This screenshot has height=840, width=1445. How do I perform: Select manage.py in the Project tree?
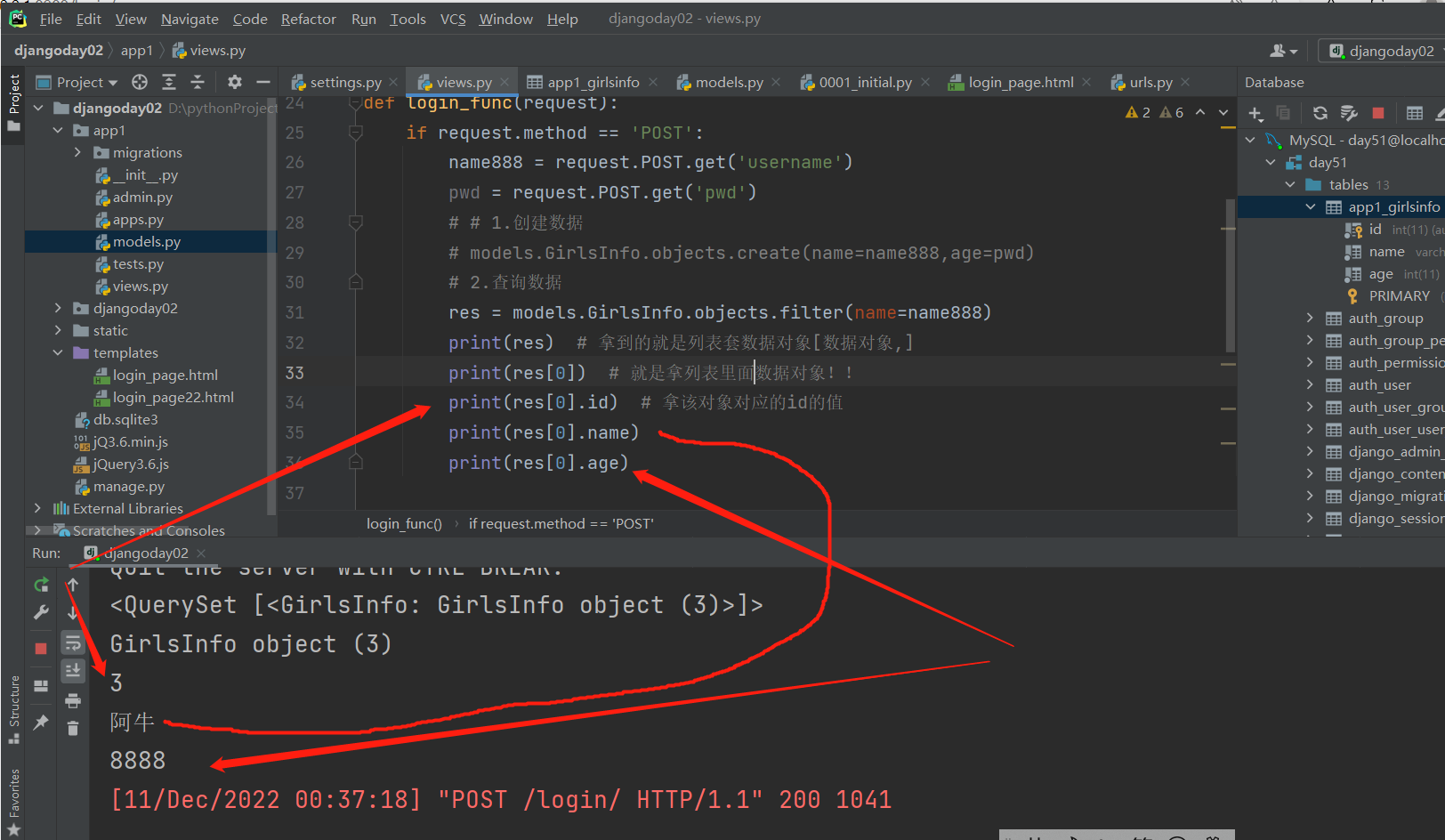129,487
